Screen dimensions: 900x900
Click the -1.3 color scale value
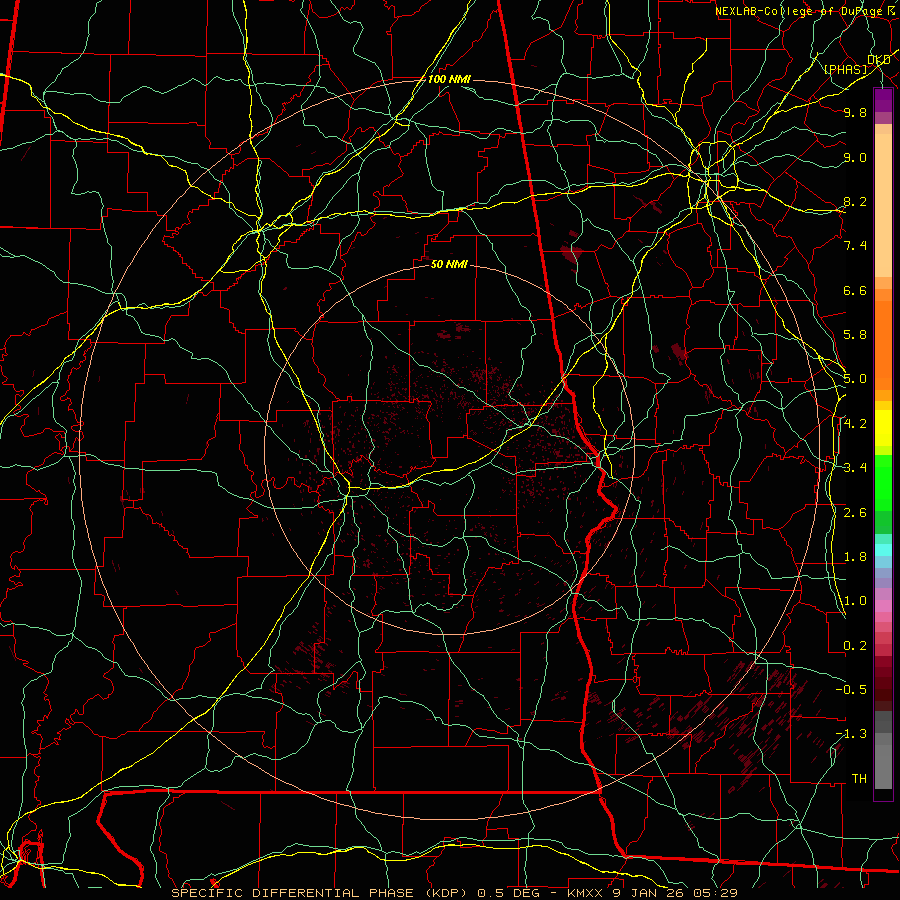click(851, 734)
